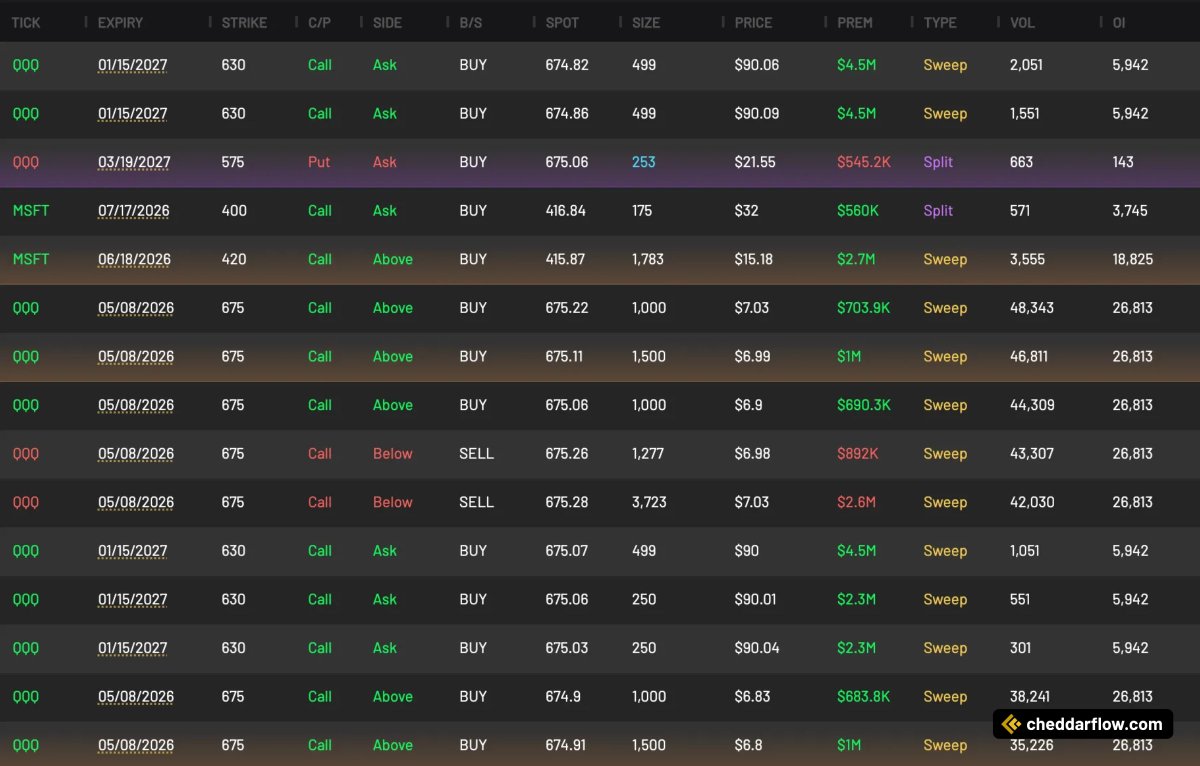Sort by the VOL column header
This screenshot has height=766, width=1200.
[x=1022, y=22]
